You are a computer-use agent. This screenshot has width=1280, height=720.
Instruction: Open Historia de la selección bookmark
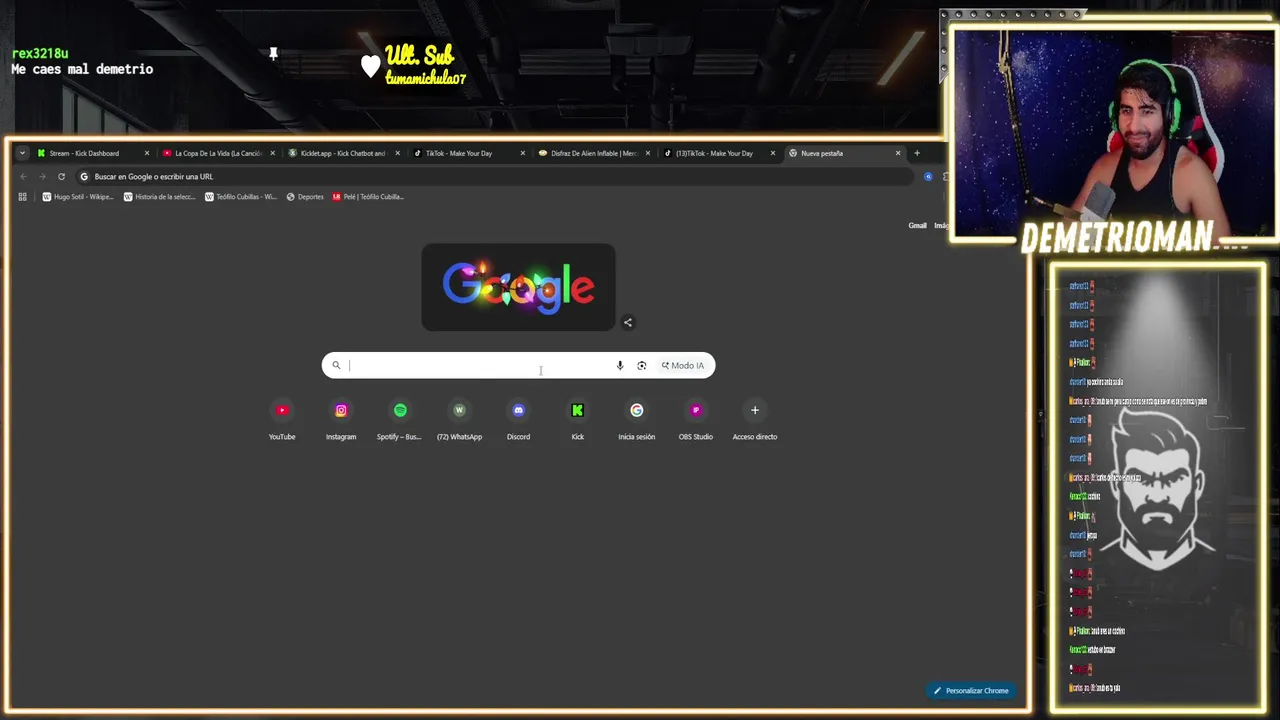[x=159, y=197]
